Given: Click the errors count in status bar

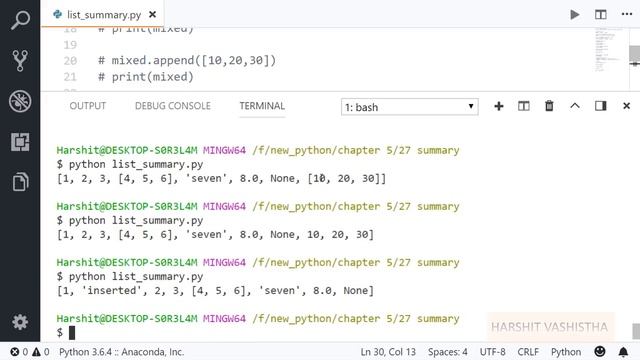Looking at the screenshot, I should (19, 352).
